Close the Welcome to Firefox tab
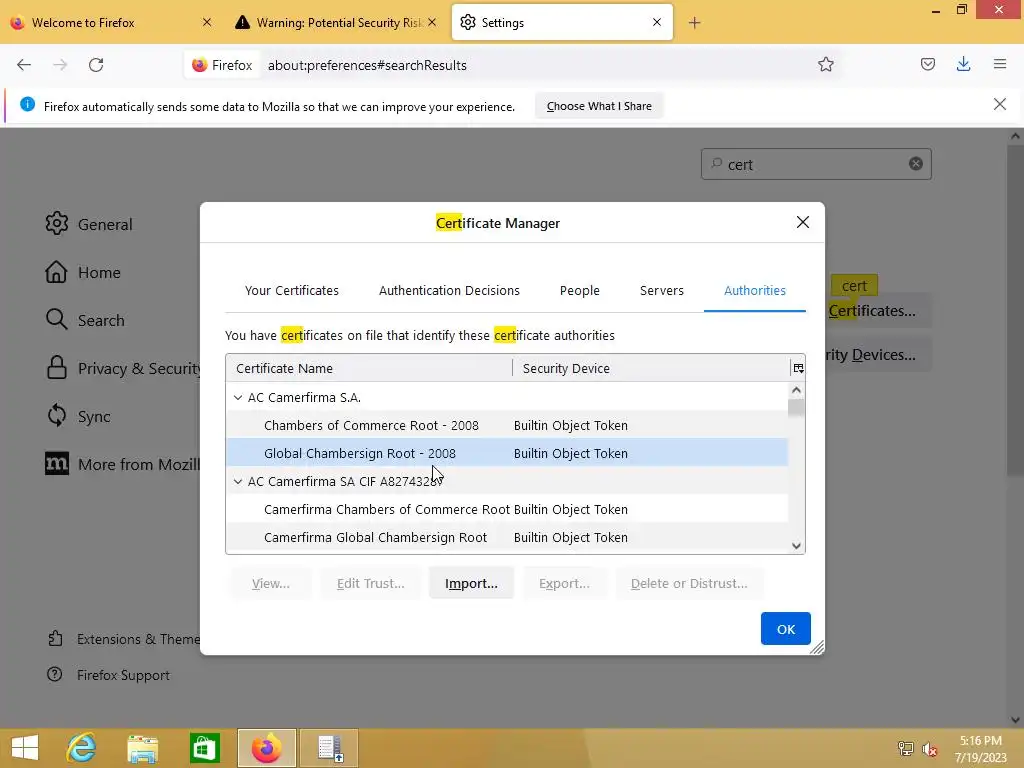The image size is (1024, 768). [x=207, y=22]
